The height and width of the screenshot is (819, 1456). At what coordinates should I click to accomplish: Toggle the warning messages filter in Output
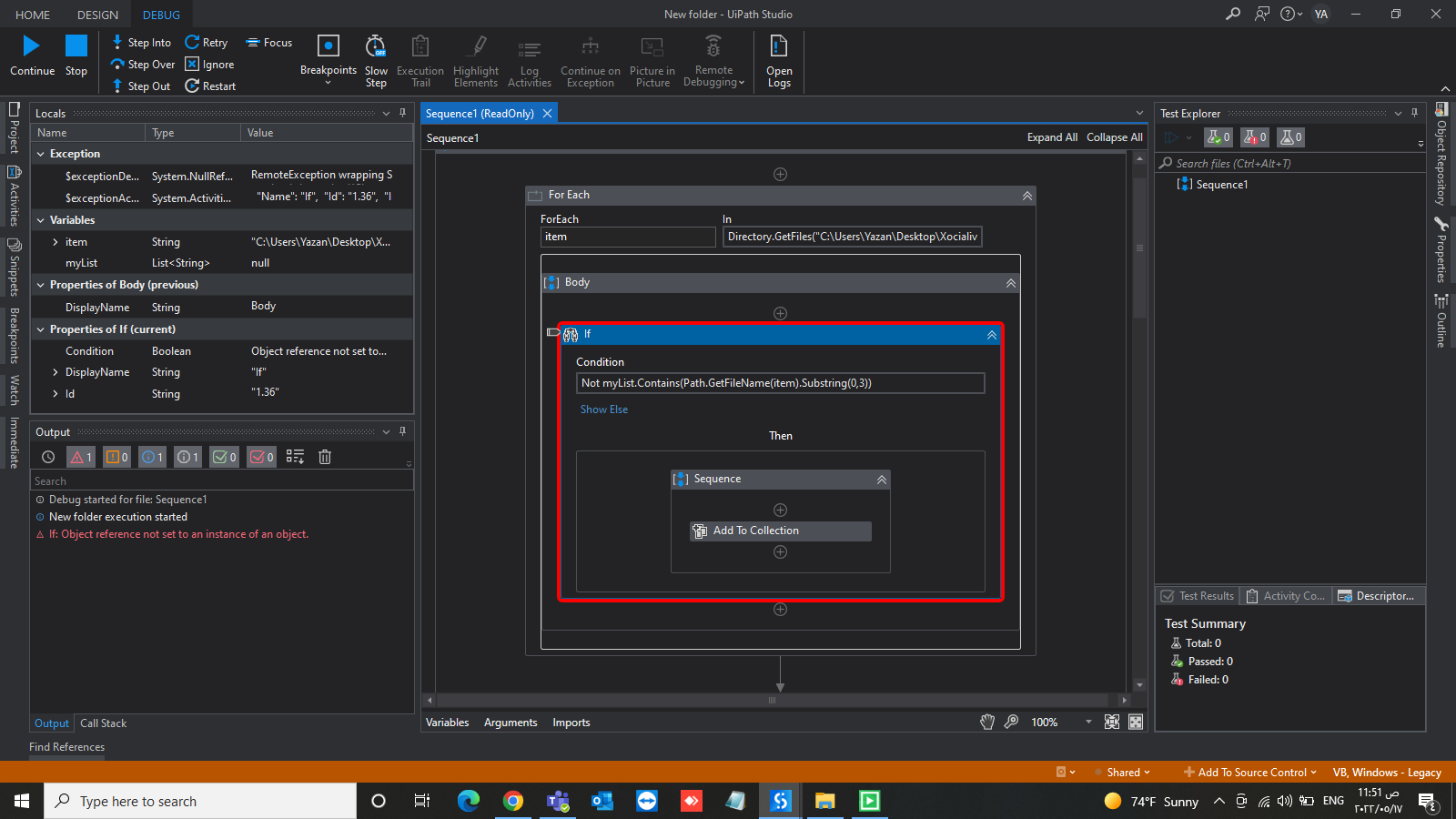click(116, 457)
